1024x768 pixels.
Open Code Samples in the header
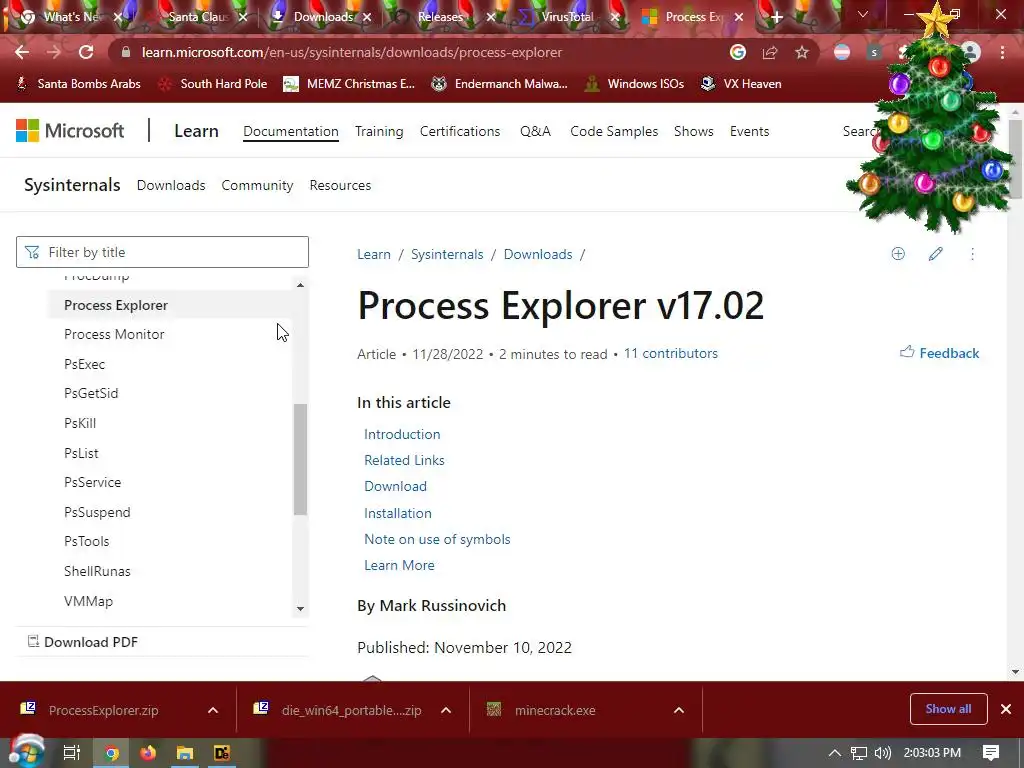pos(614,131)
